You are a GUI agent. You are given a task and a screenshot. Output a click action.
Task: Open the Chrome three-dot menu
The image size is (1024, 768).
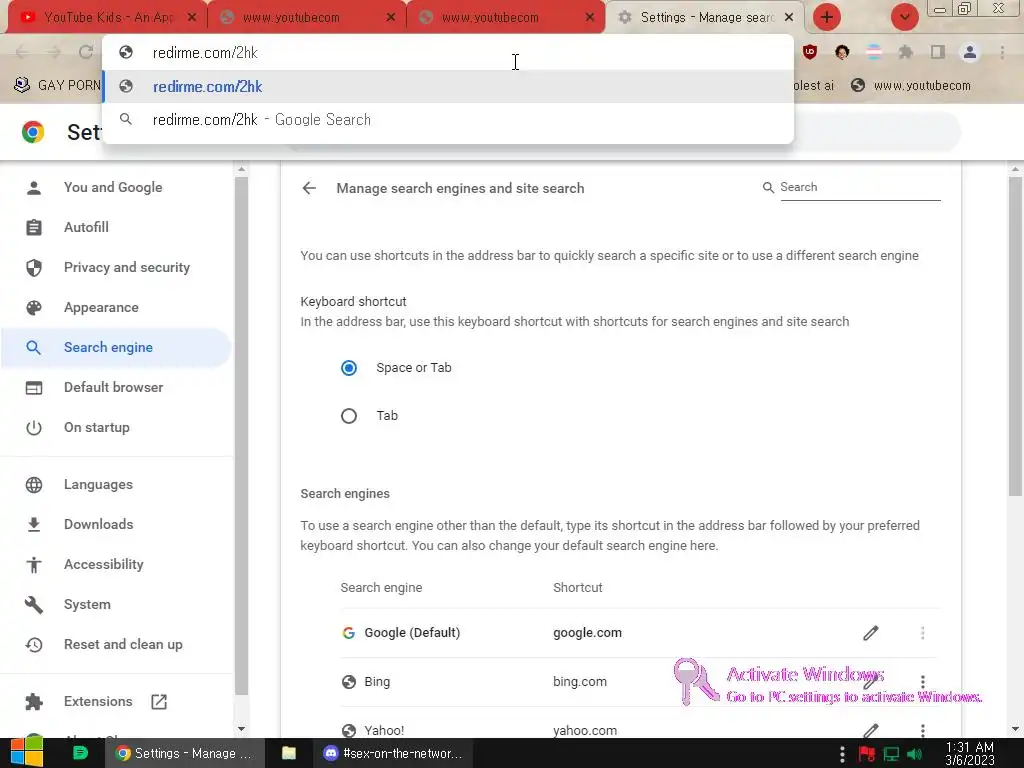[x=1002, y=52]
